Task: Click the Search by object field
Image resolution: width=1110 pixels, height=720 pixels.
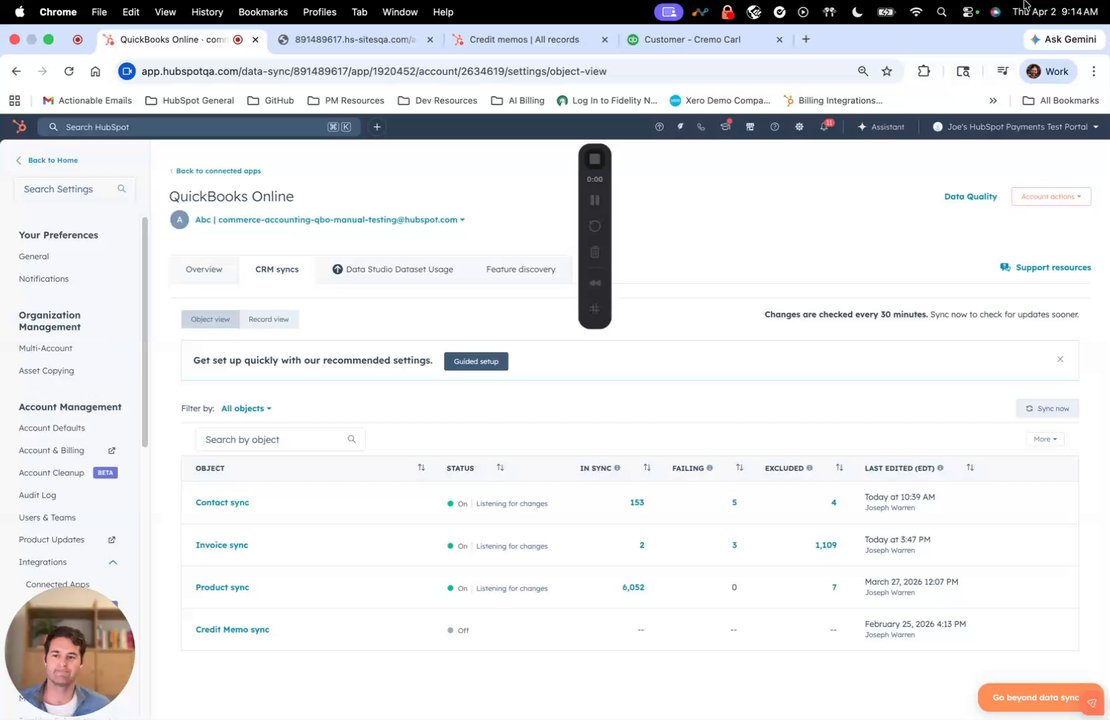Action: (x=280, y=440)
